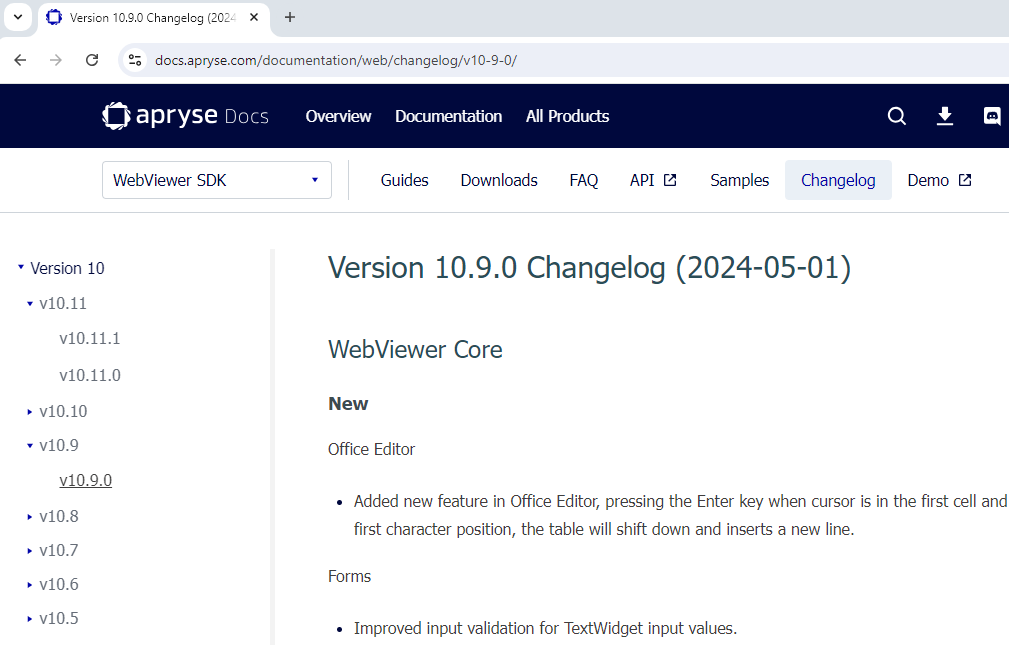
Task: Open the v10.9.0 changelog link
Action: click(86, 480)
